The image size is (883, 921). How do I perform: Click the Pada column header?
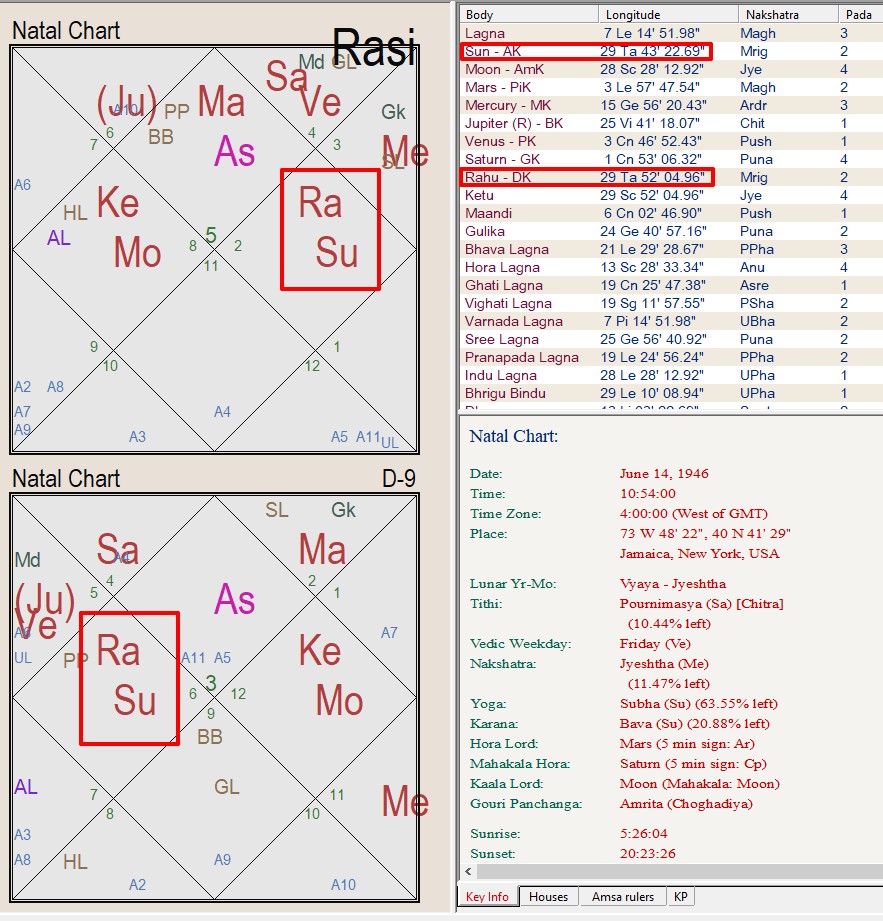861,14
